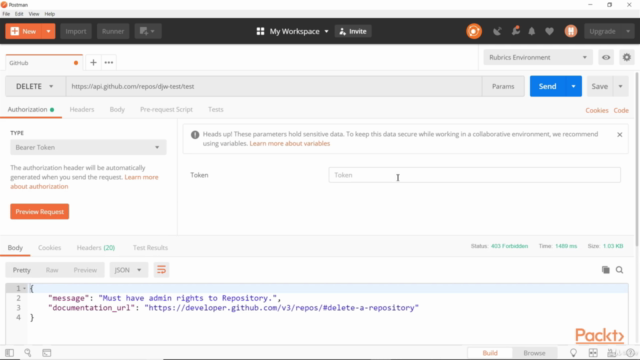Add a new request tab

click(x=93, y=62)
